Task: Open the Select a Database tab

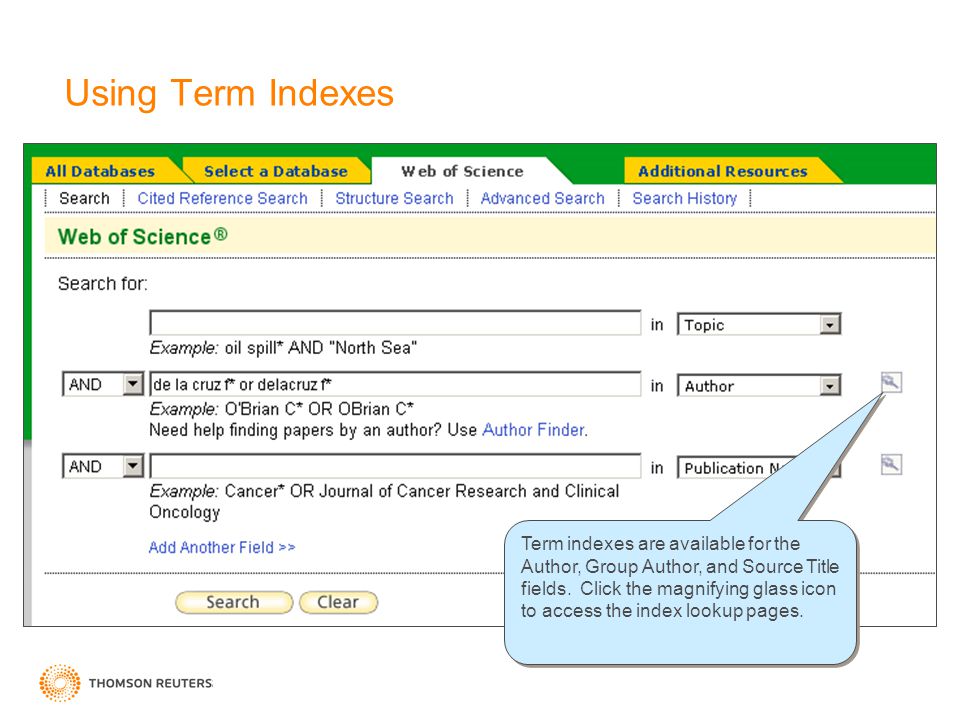Action: 276,171
